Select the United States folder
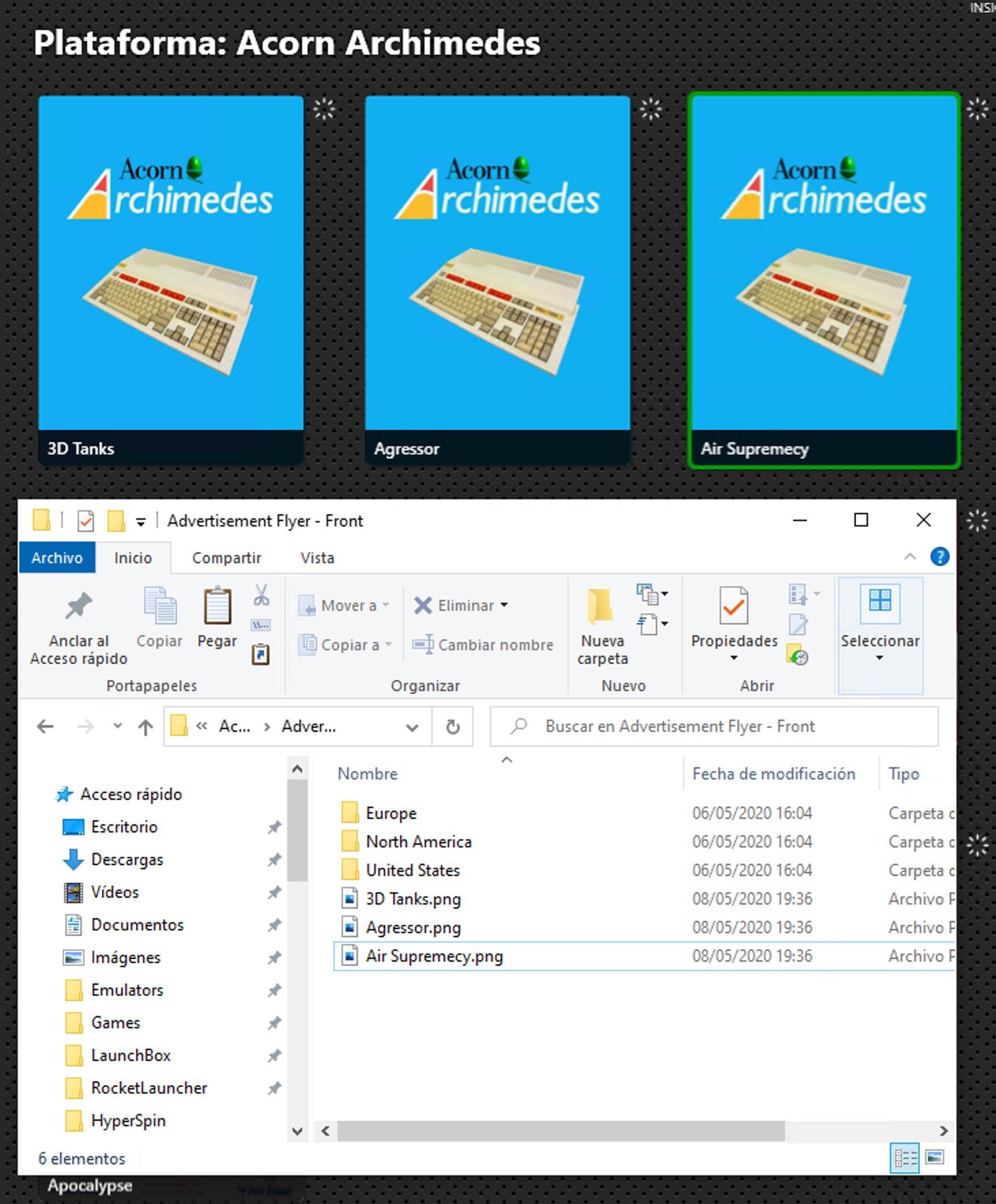 pos(413,870)
